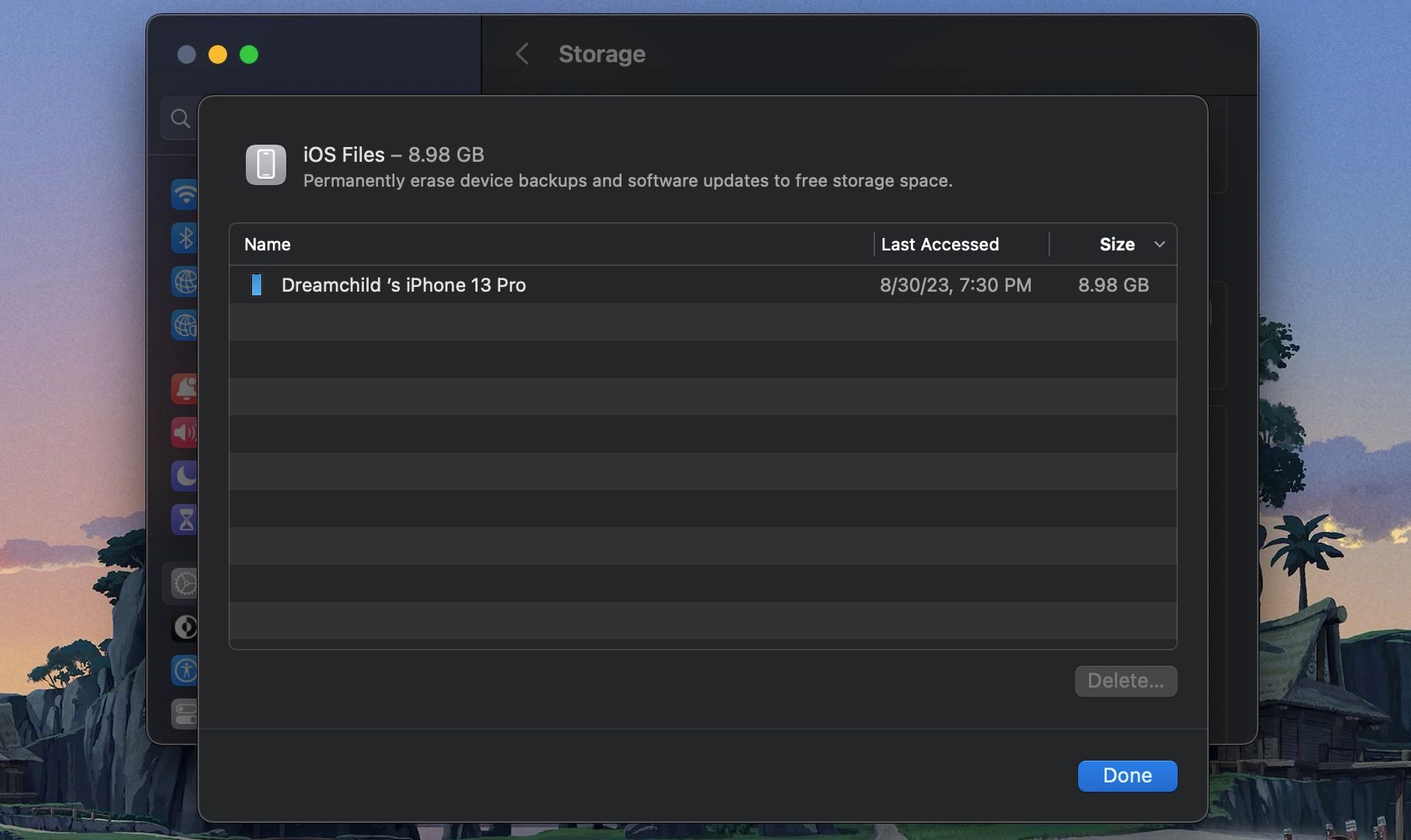
Task: Click the iOS Files phone icon
Action: click(266, 165)
